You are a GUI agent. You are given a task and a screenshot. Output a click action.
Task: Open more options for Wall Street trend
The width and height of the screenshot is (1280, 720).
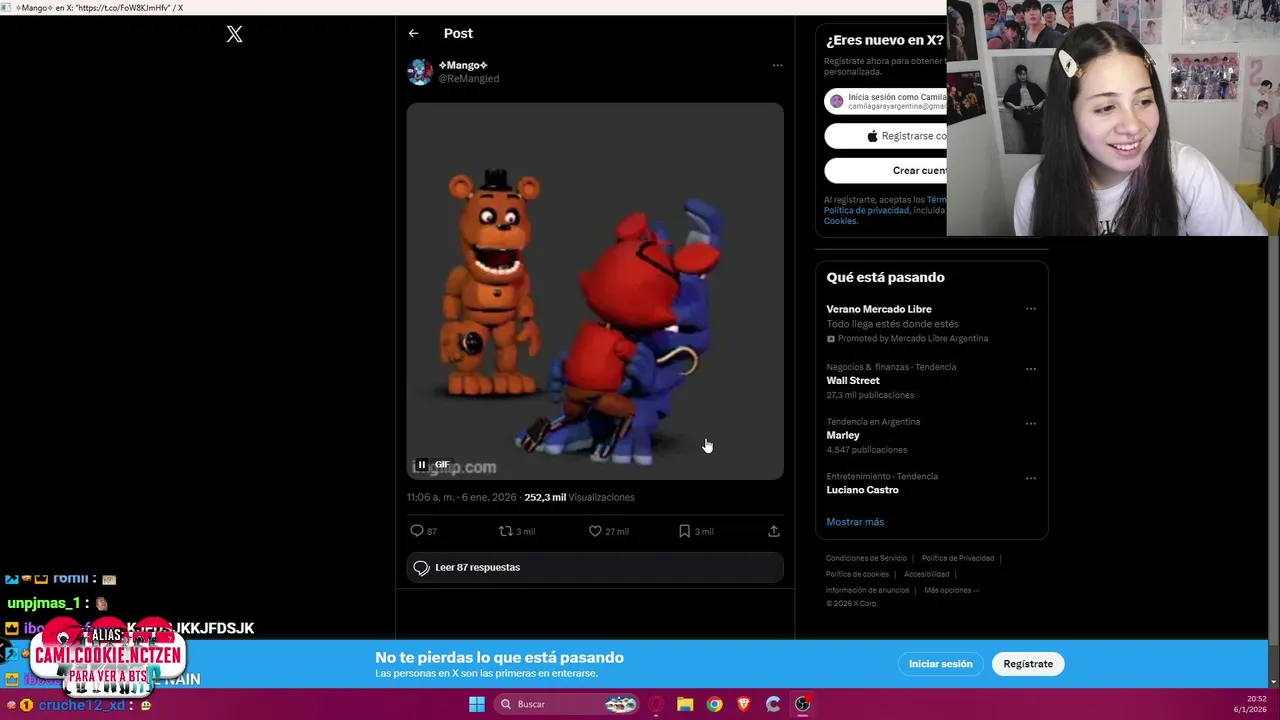(x=1030, y=369)
